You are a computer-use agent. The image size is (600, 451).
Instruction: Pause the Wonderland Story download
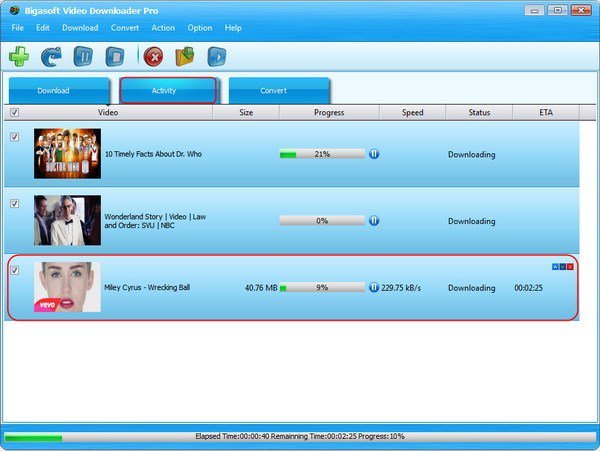(374, 221)
